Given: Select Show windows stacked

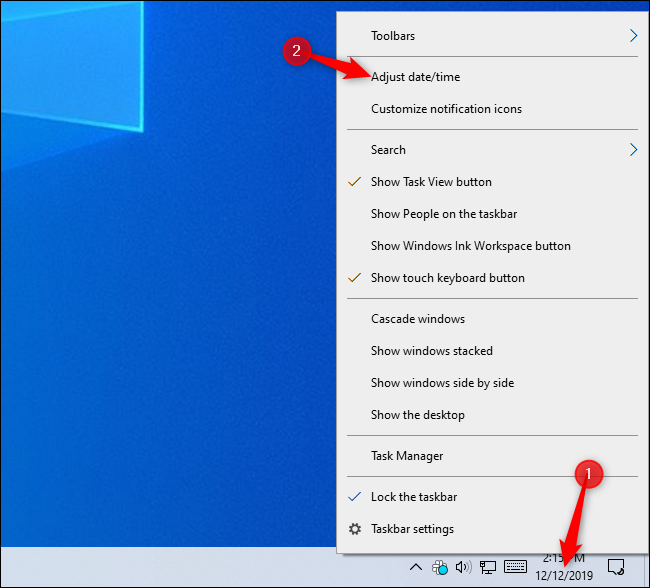Looking at the screenshot, I should (x=492, y=350).
